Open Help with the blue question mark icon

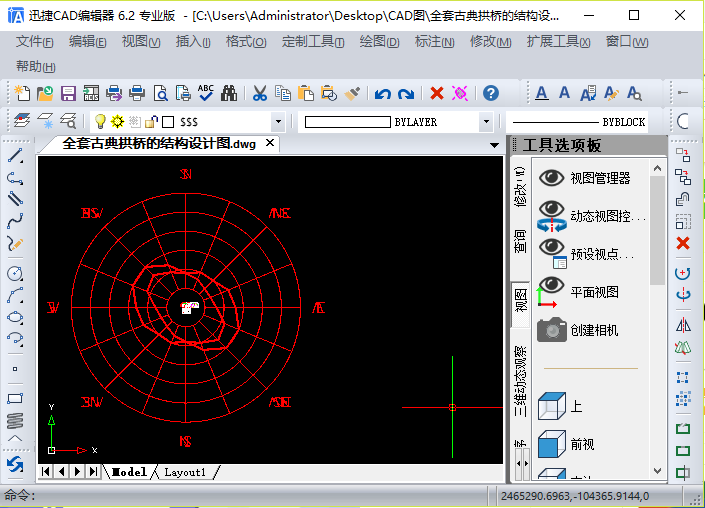pos(491,93)
